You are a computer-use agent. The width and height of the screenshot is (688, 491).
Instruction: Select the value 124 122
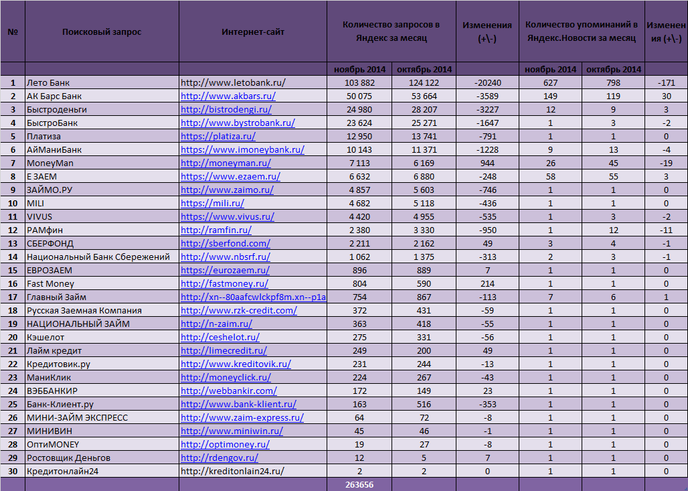pyautogui.click(x=424, y=82)
